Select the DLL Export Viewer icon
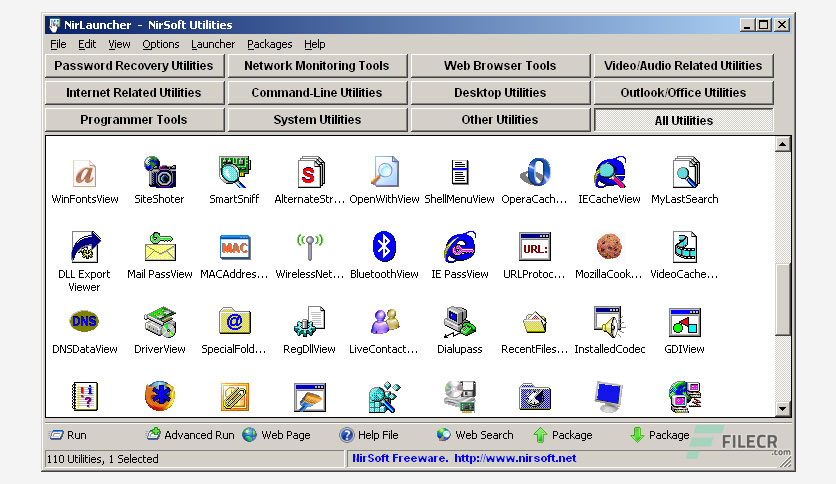 pos(85,247)
